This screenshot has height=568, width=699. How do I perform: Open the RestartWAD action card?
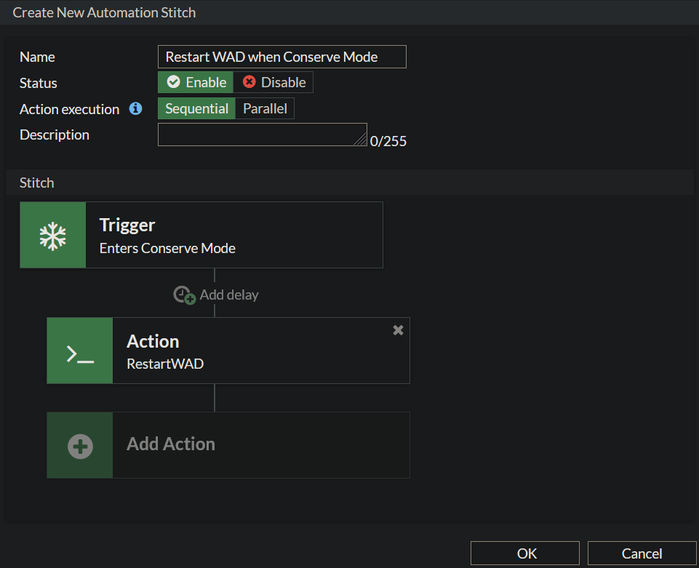260,351
